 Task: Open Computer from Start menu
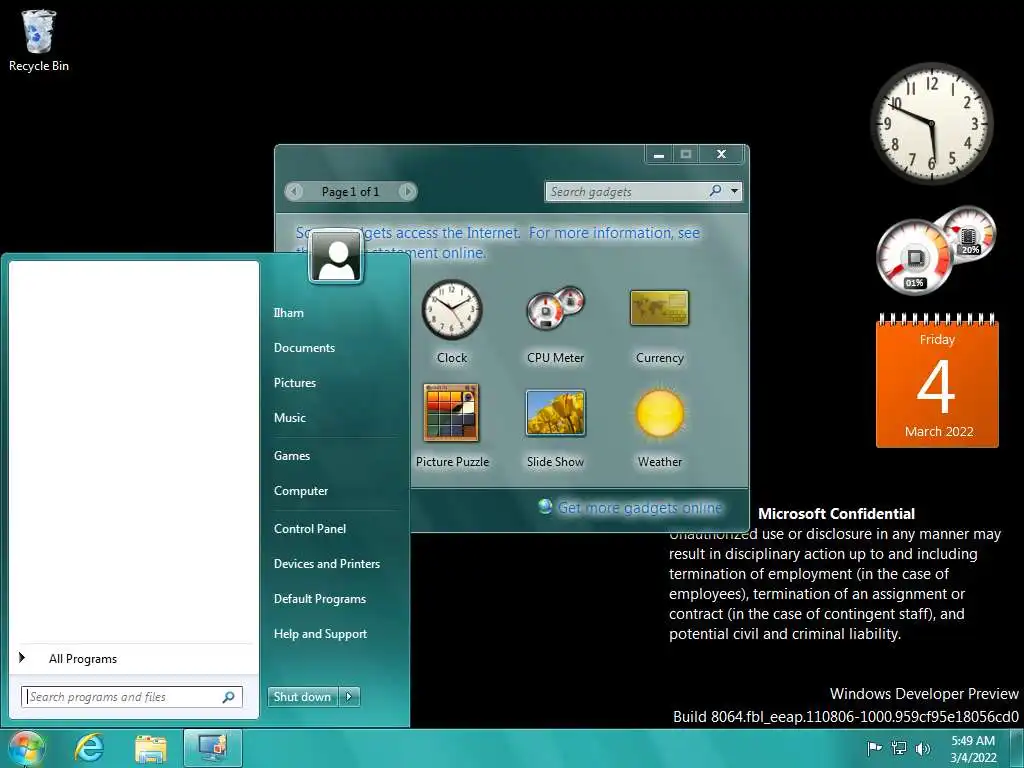click(x=301, y=490)
